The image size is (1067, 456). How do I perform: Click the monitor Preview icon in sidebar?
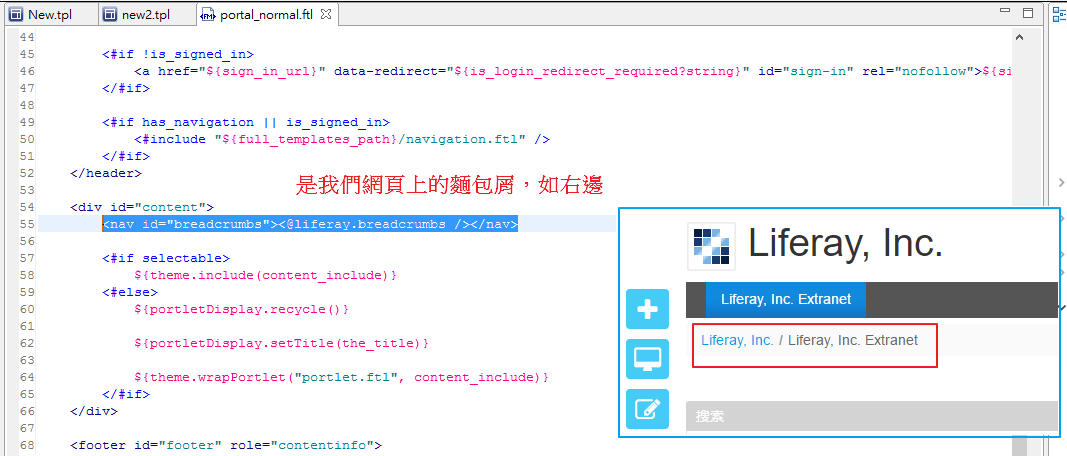click(x=647, y=359)
